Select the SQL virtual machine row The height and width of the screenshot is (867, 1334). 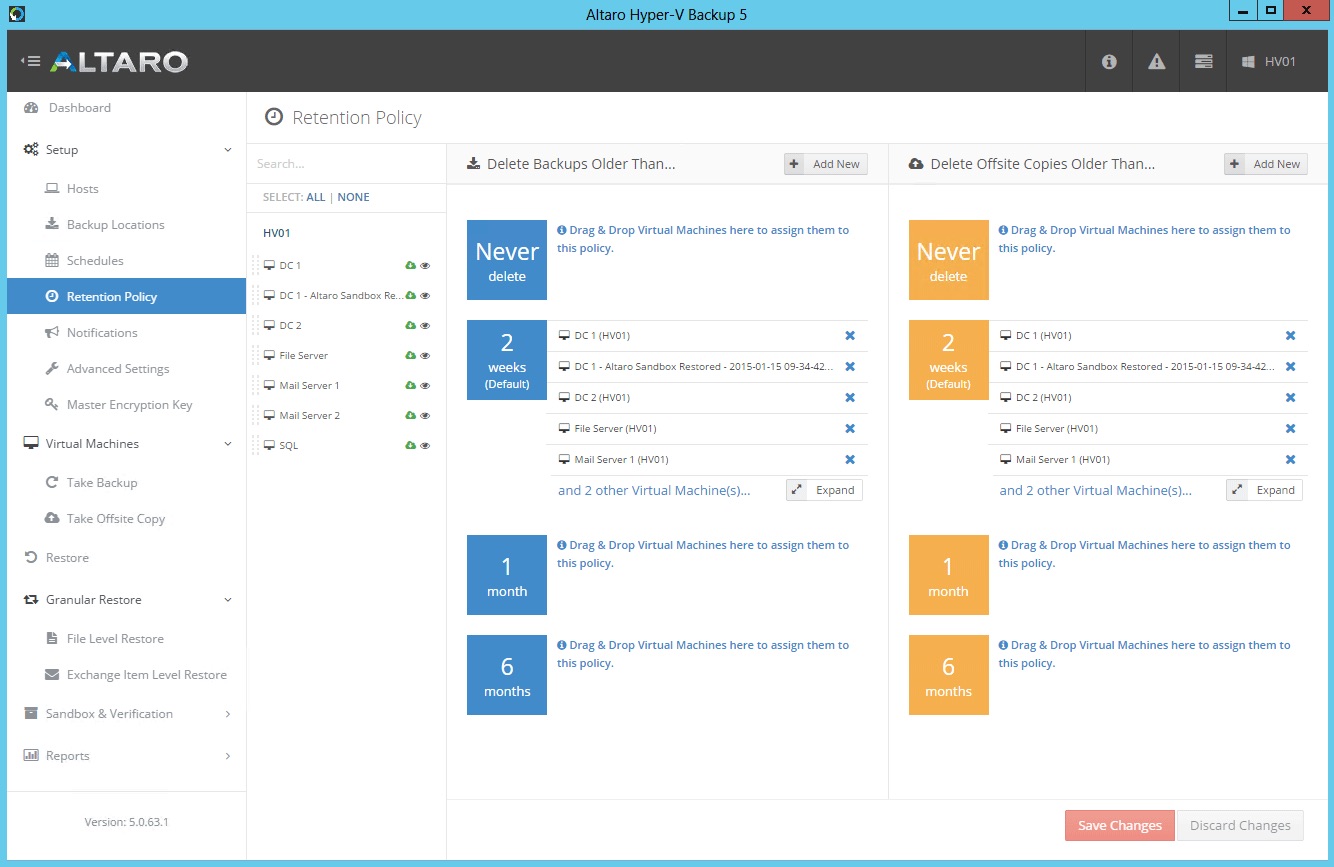pyautogui.click(x=346, y=446)
